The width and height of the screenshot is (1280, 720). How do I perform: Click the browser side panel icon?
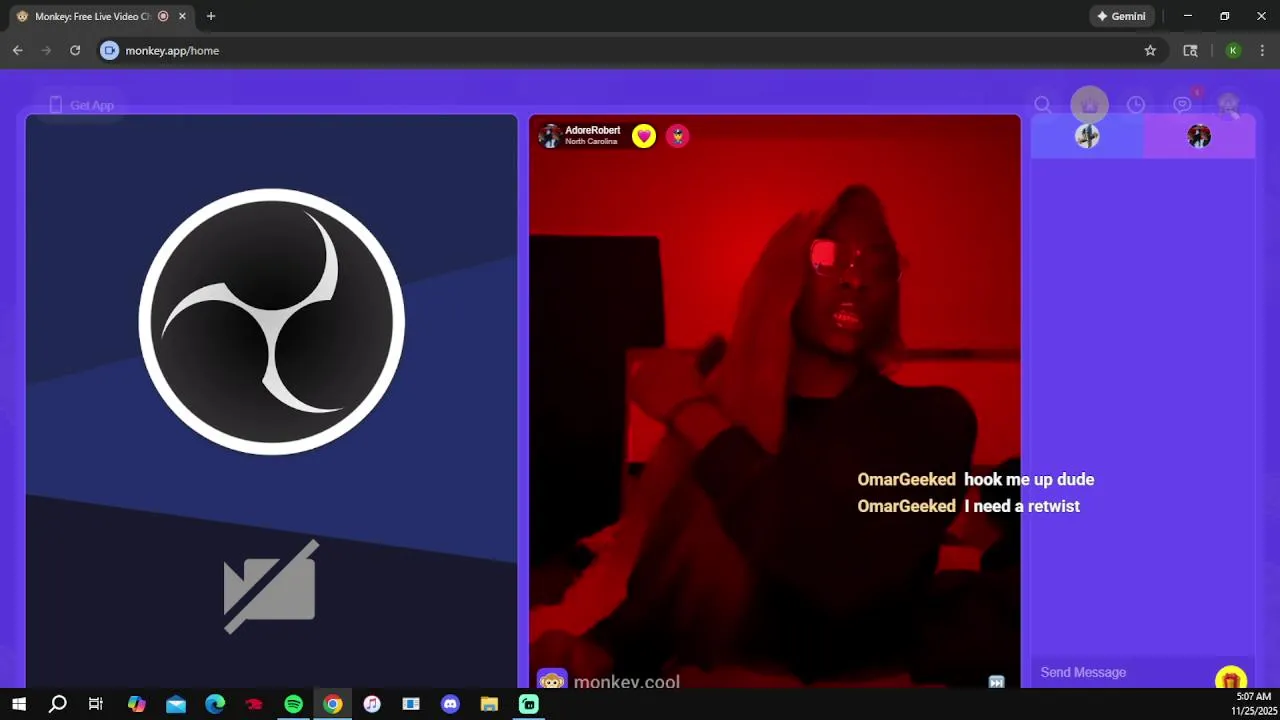point(1190,50)
